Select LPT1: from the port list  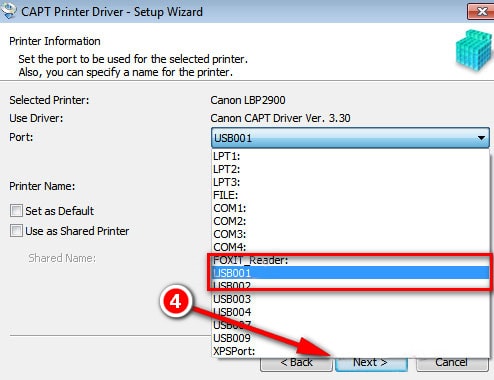350,156
